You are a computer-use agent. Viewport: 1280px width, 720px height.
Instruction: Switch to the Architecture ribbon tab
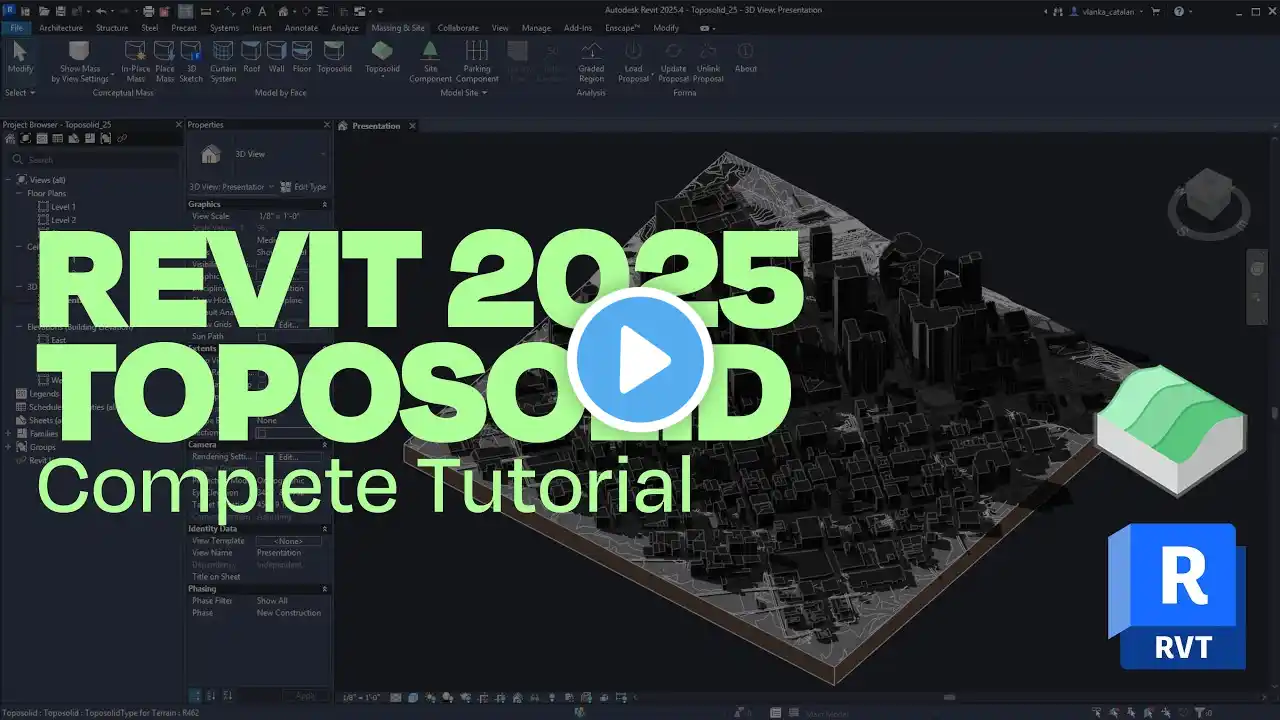[x=61, y=28]
